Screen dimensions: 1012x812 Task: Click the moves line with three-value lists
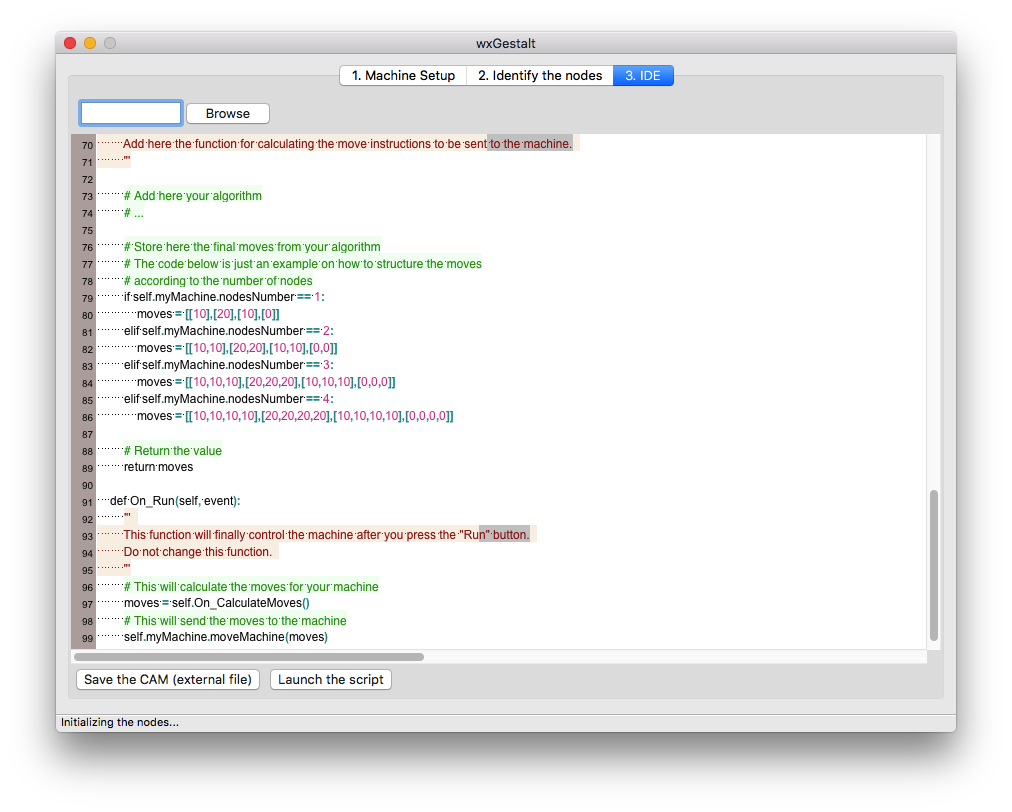pos(266,382)
